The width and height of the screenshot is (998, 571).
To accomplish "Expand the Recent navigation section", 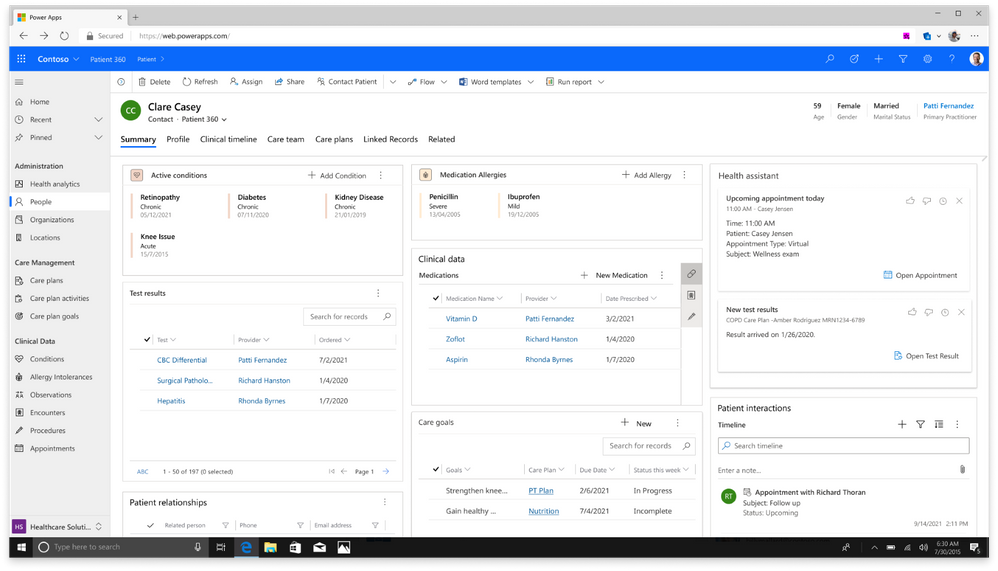I will tap(98, 119).
